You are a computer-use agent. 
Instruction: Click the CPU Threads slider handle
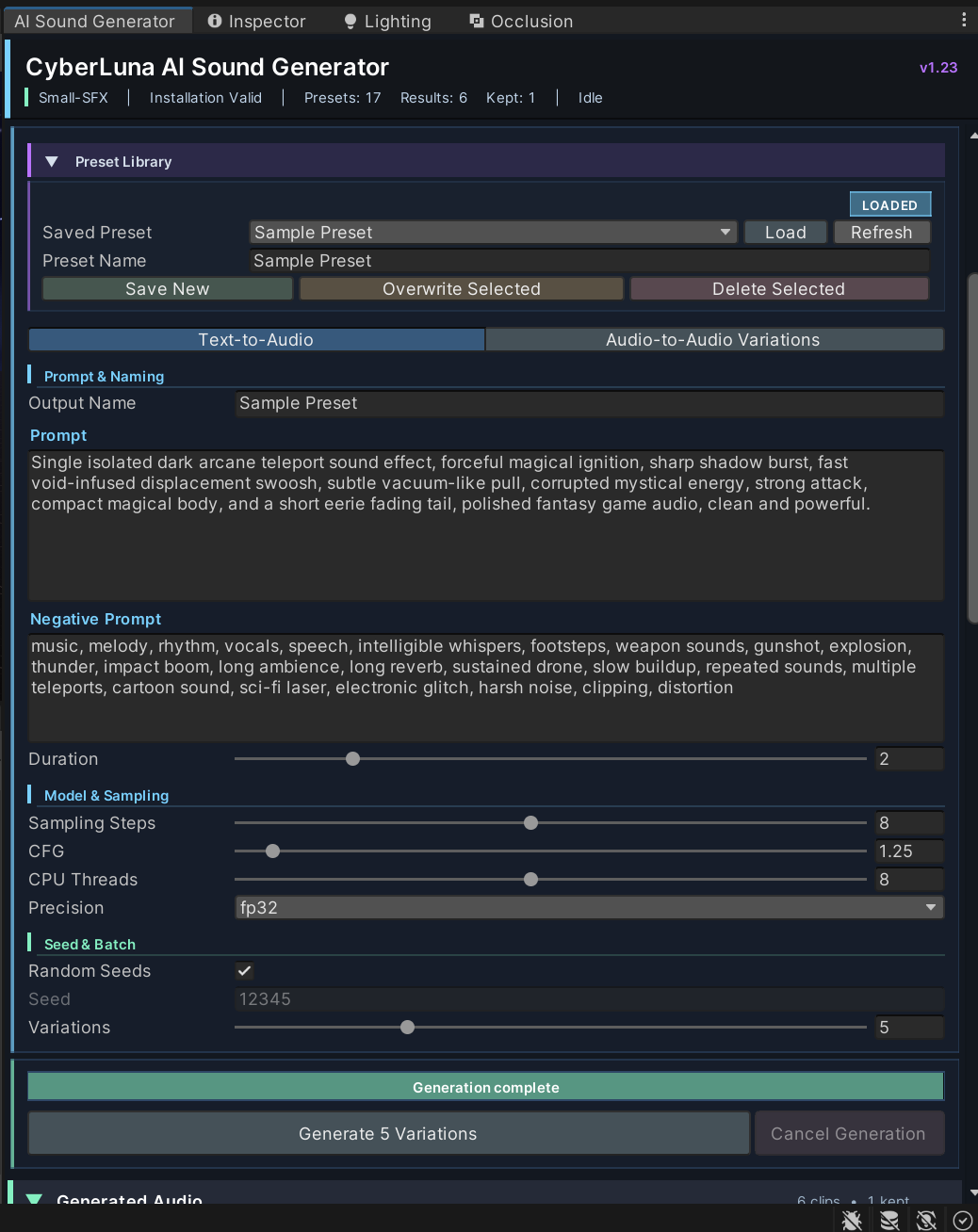[531, 880]
